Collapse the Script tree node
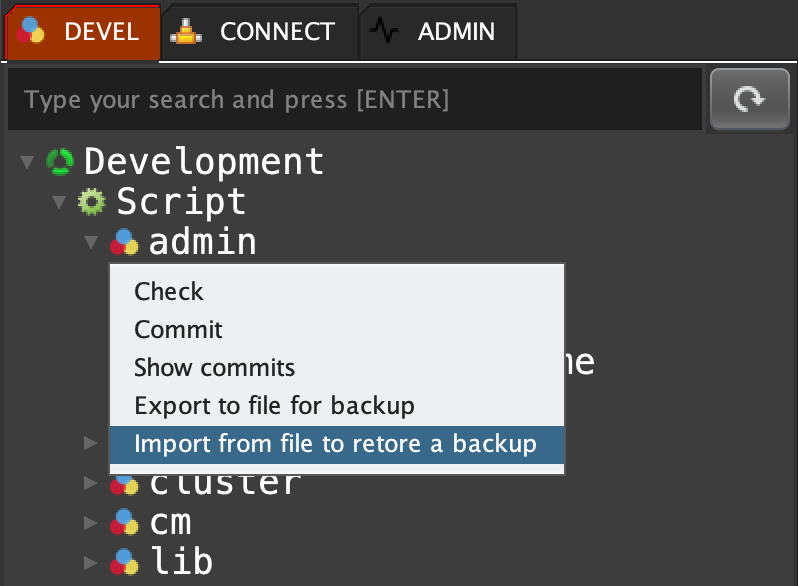Image resolution: width=798 pixels, height=586 pixels. click(59, 202)
